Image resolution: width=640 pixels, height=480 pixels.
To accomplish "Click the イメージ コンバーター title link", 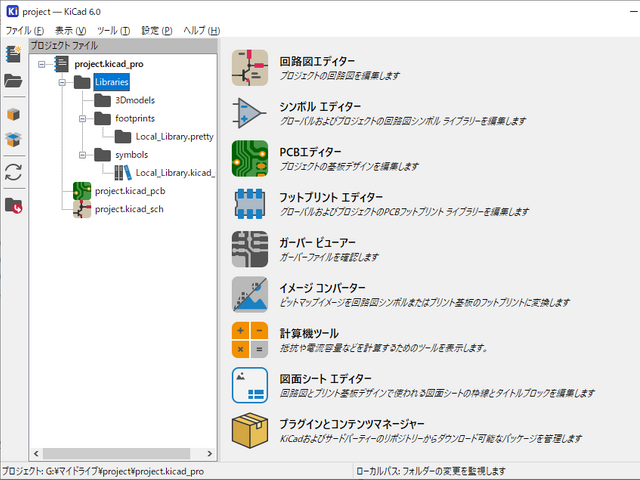I will tap(322, 288).
